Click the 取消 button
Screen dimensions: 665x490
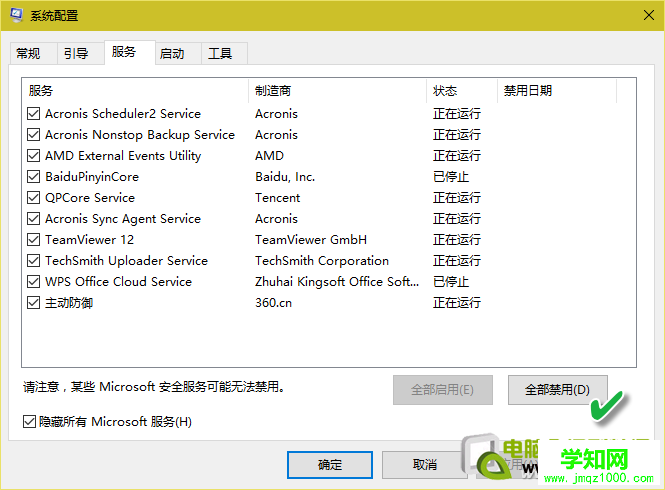tap(424, 465)
